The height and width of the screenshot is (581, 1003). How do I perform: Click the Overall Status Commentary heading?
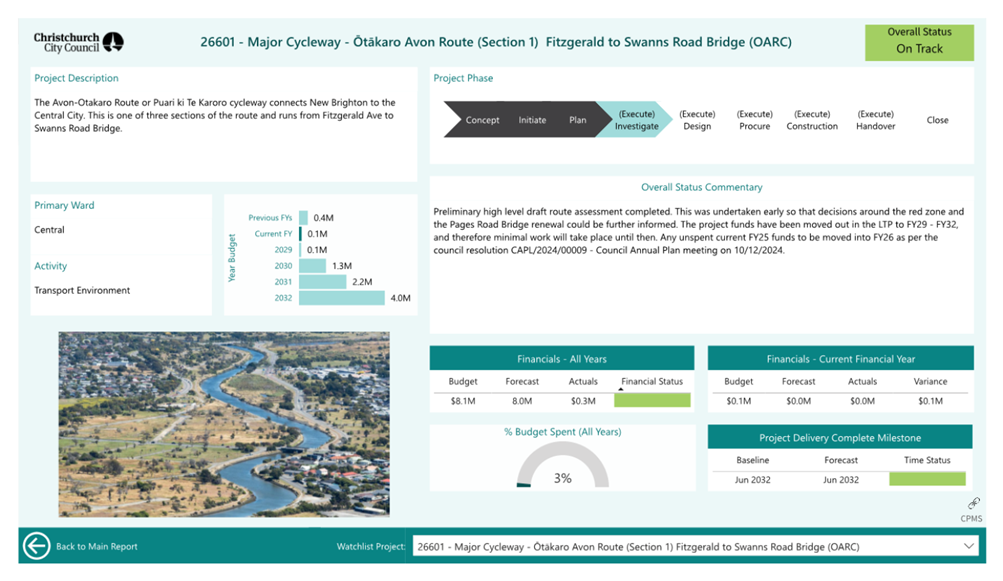tap(702, 187)
